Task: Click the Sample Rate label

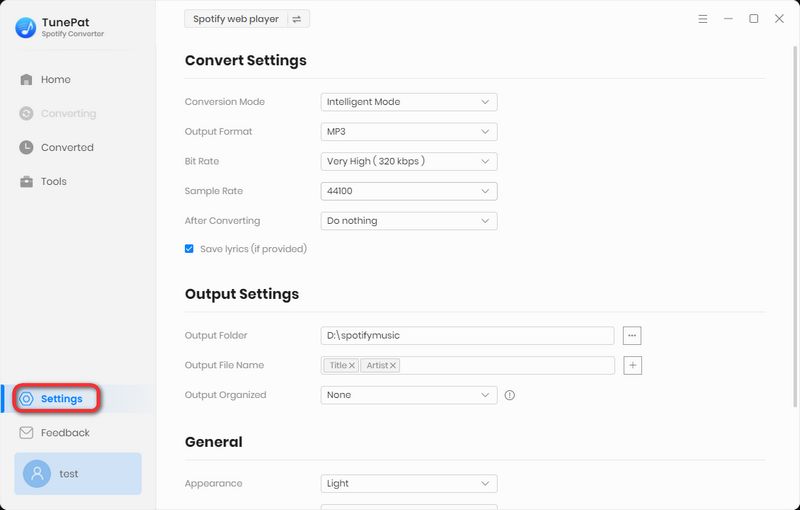Action: 214,191
